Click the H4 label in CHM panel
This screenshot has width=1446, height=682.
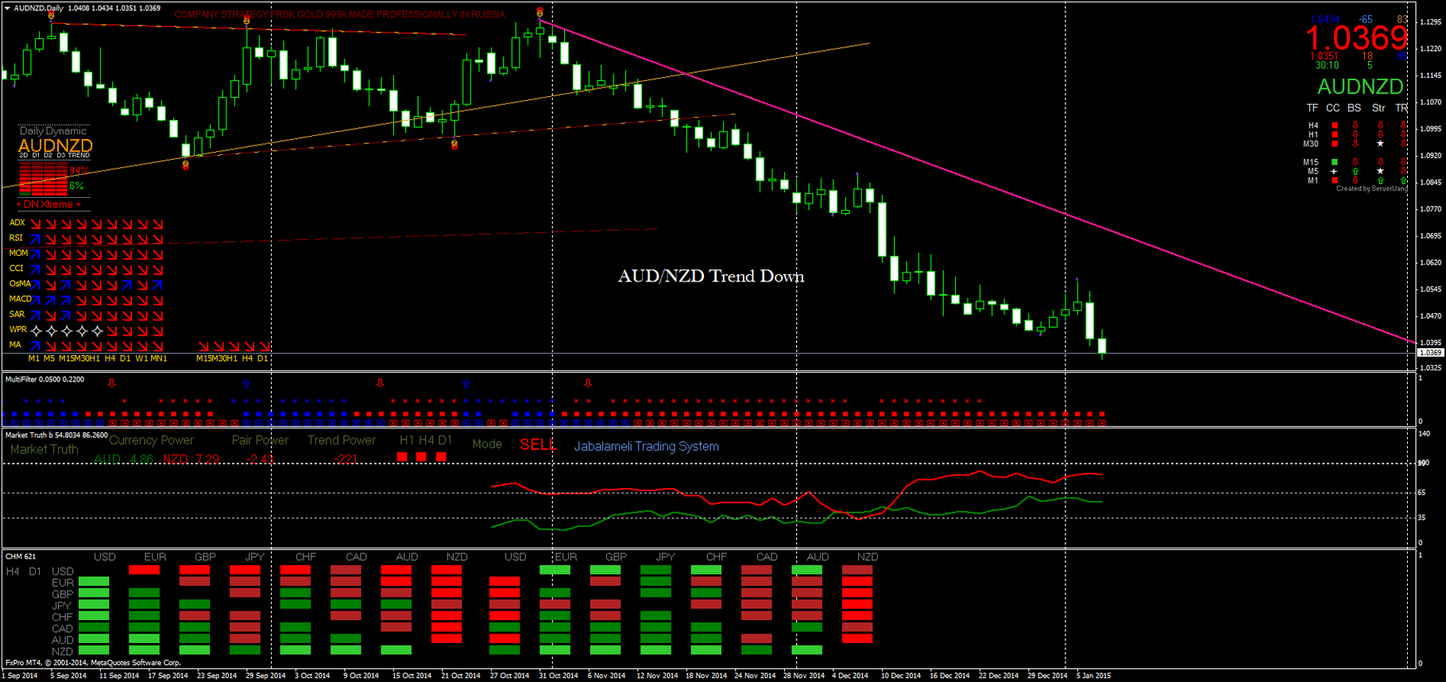click(12, 571)
